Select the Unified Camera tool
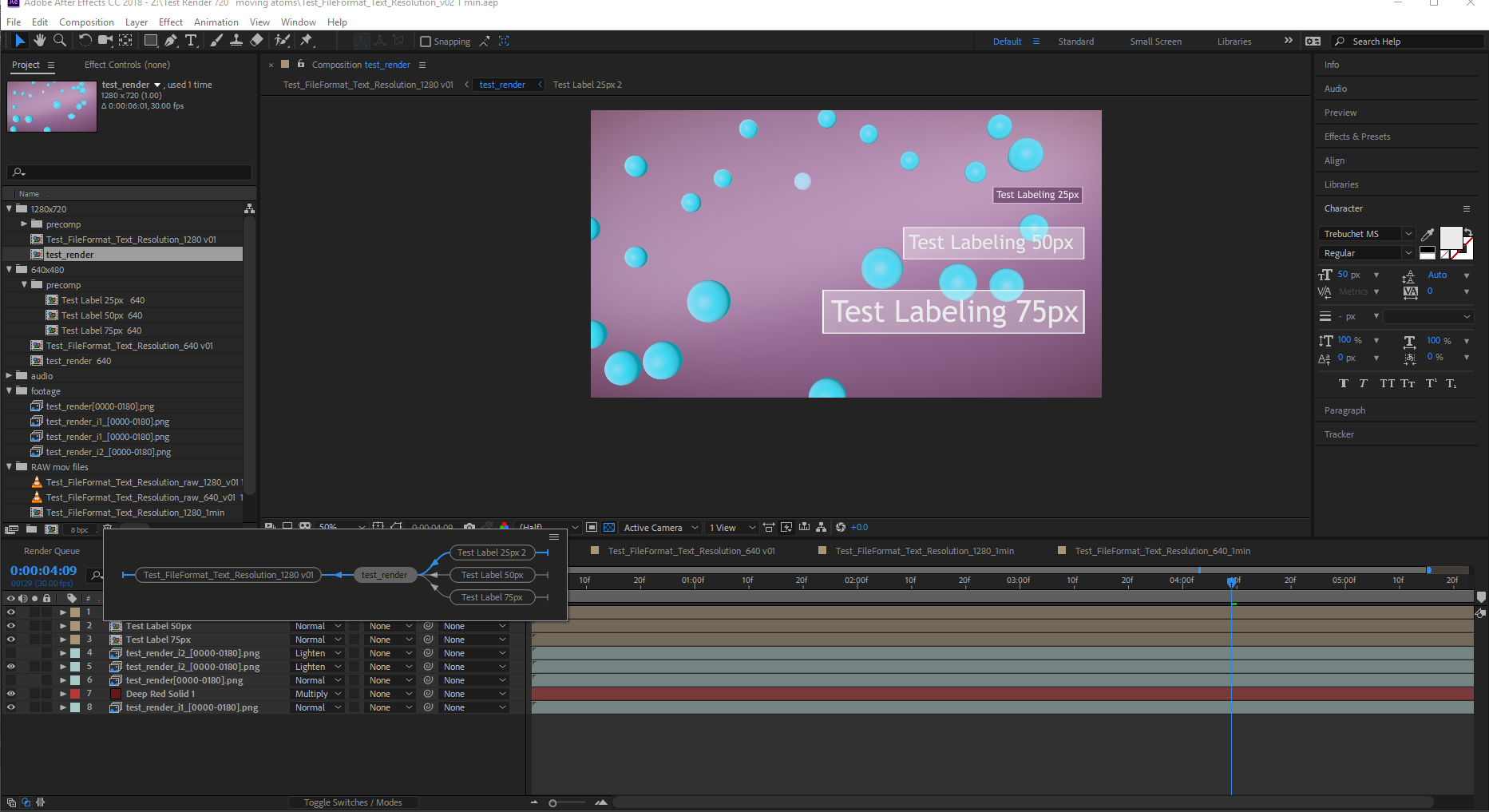 point(105,41)
